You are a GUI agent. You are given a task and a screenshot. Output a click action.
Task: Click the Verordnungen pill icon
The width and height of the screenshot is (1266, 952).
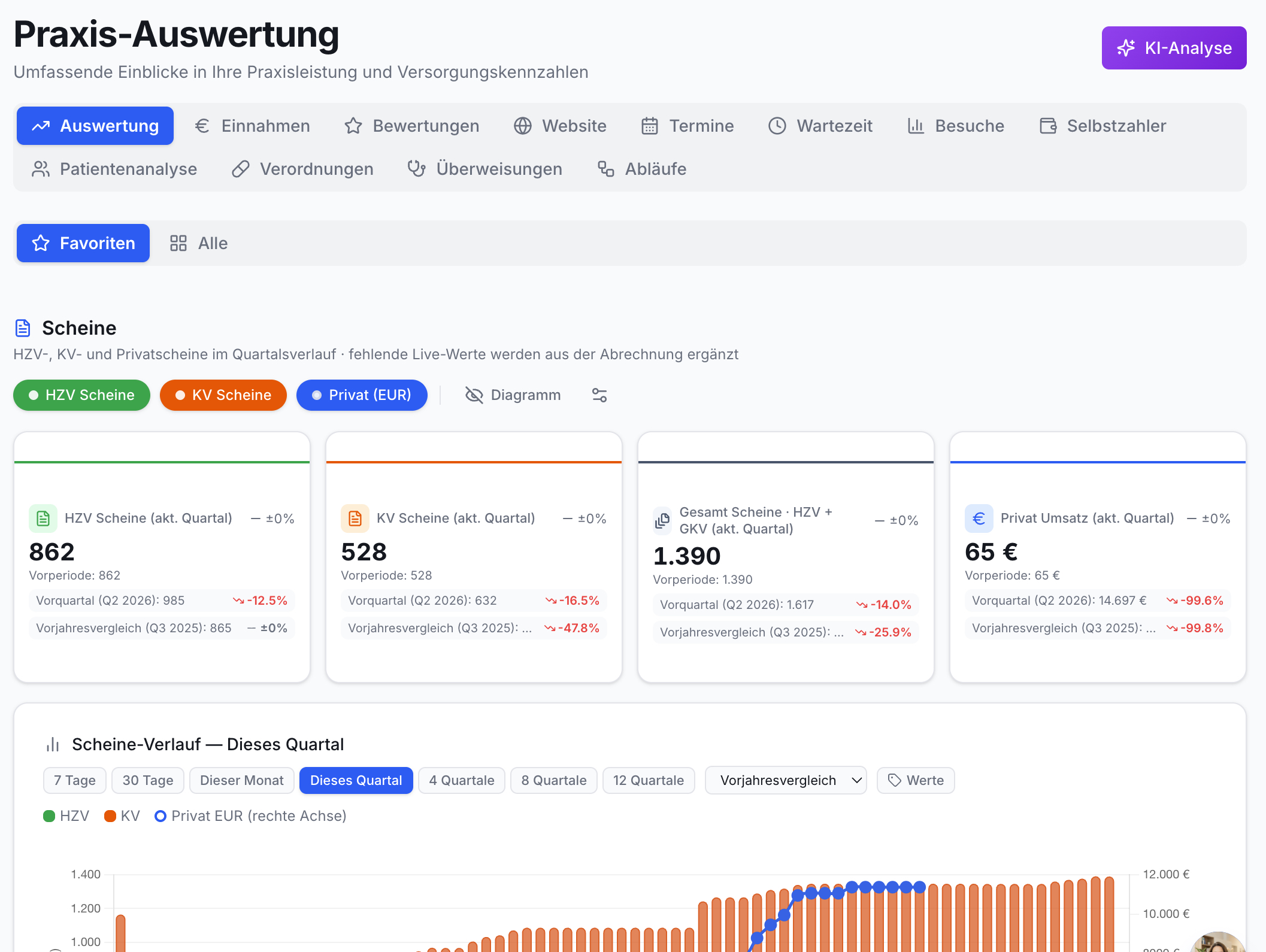coord(241,169)
